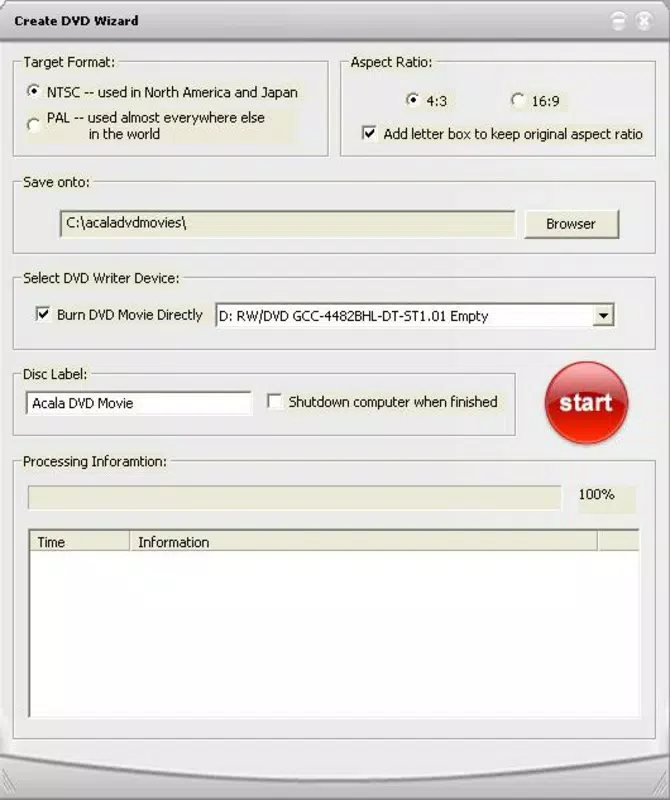Viewport: 670px width, 800px height.
Task: Toggle Add letter box checkbox
Action: click(x=369, y=133)
